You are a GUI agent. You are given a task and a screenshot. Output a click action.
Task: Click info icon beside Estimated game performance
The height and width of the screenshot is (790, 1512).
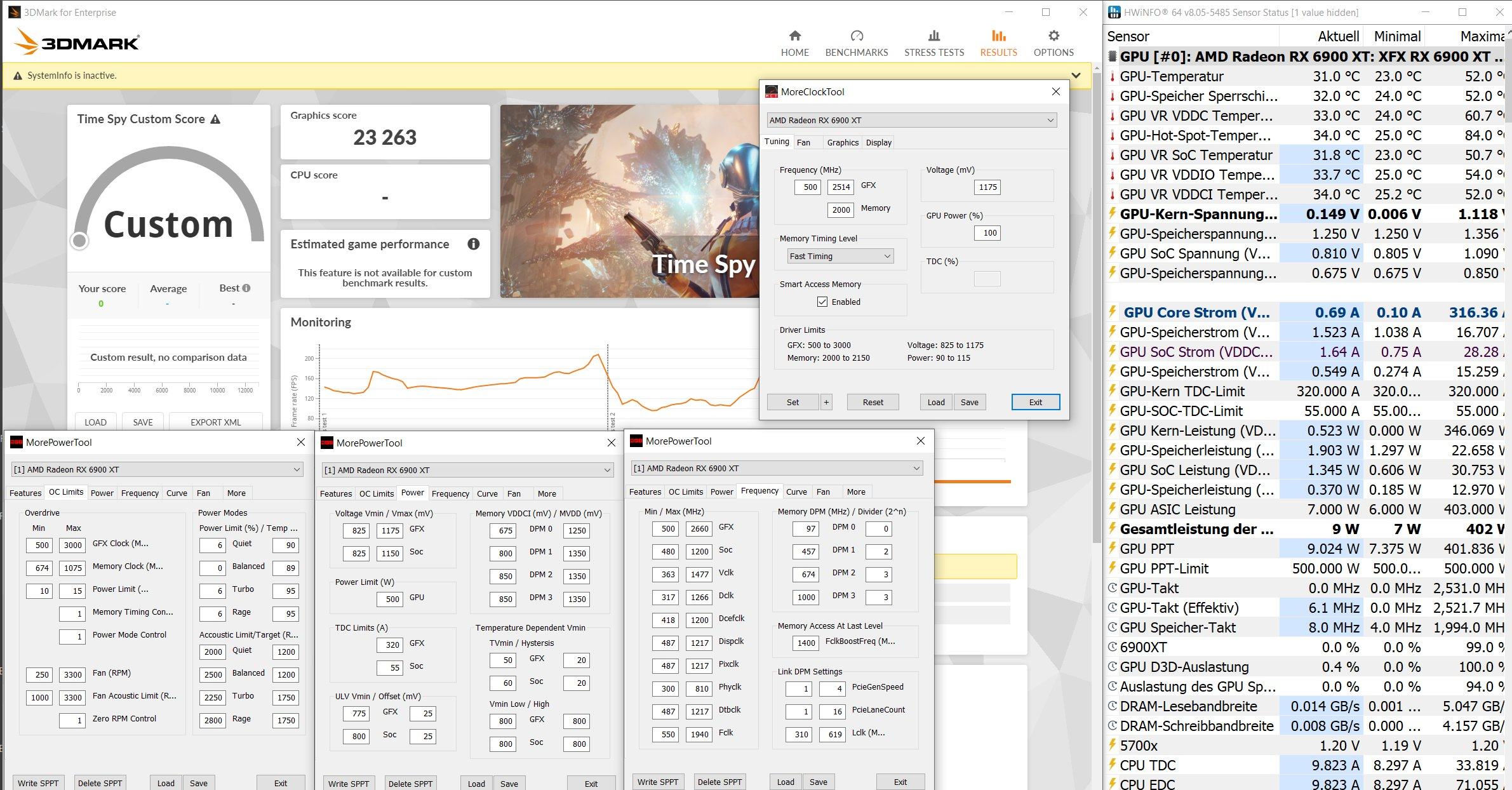click(473, 244)
